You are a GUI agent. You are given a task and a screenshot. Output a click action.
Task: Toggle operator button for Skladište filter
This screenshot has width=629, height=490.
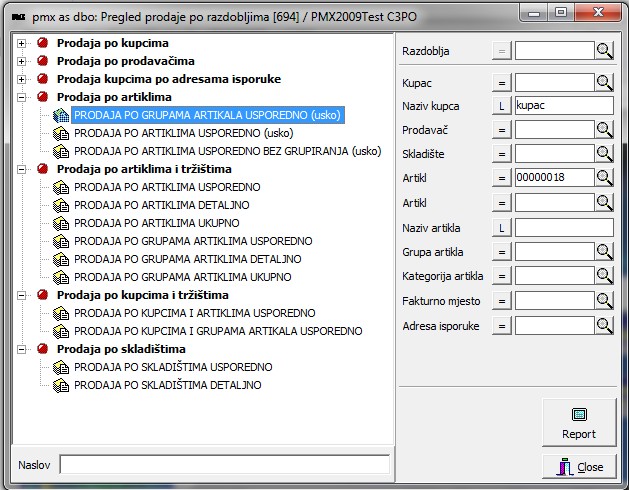(x=501, y=154)
